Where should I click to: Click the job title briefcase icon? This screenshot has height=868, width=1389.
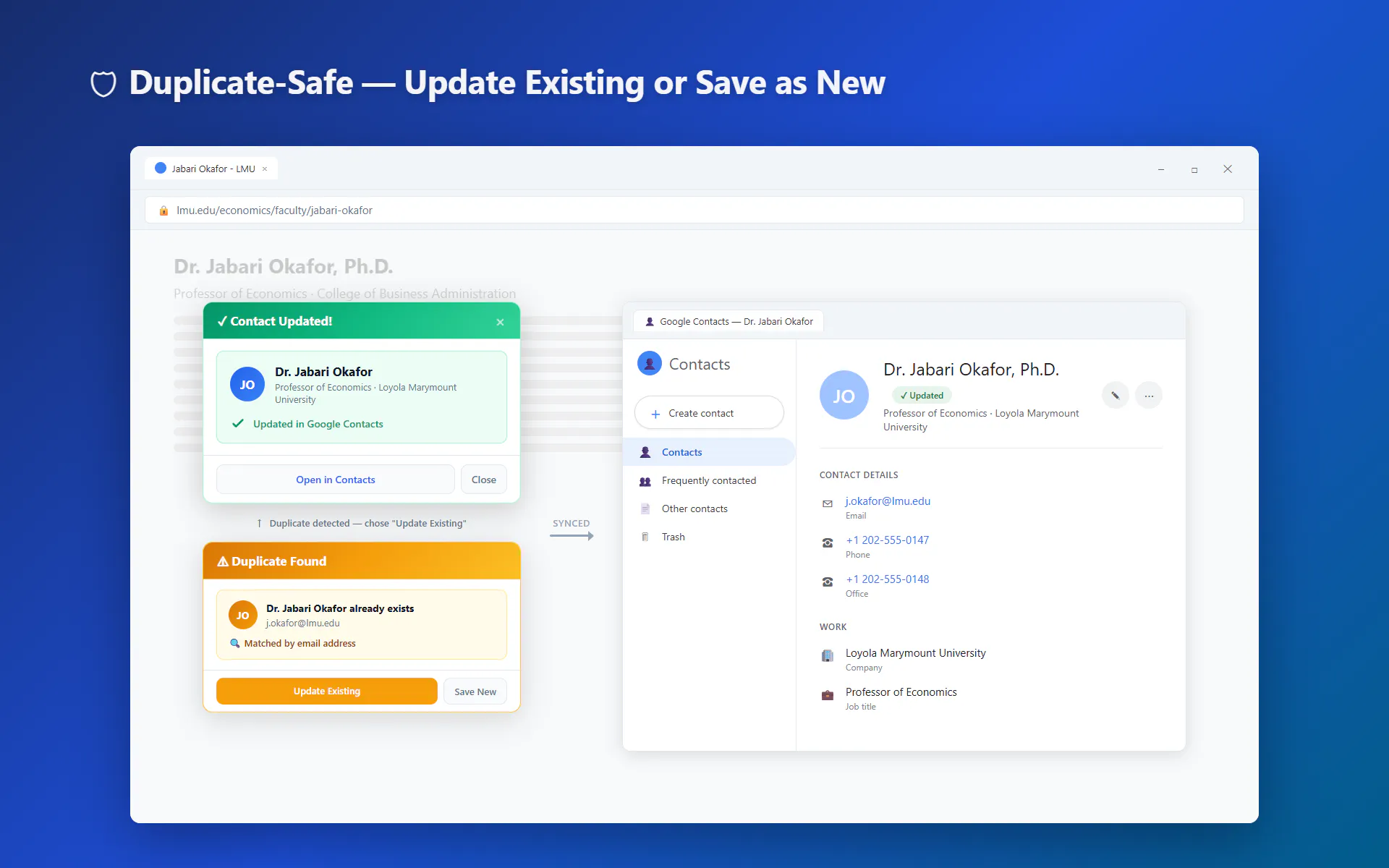click(828, 695)
